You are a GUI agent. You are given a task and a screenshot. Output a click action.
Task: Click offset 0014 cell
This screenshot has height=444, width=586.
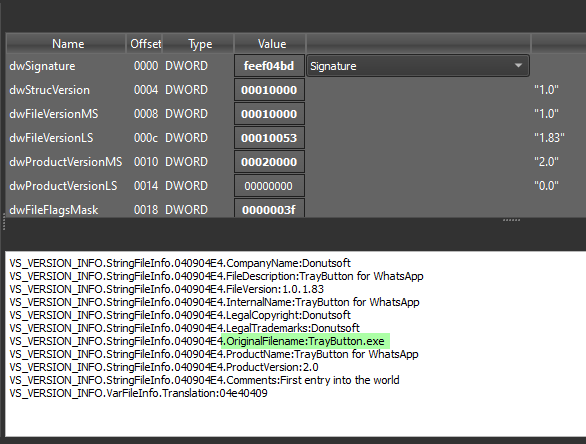click(146, 186)
